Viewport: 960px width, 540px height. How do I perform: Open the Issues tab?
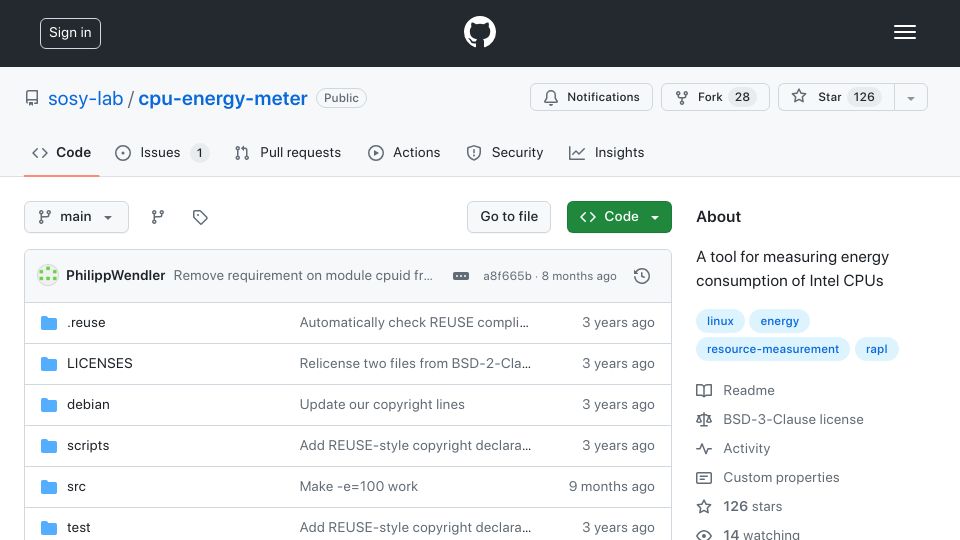(162, 152)
